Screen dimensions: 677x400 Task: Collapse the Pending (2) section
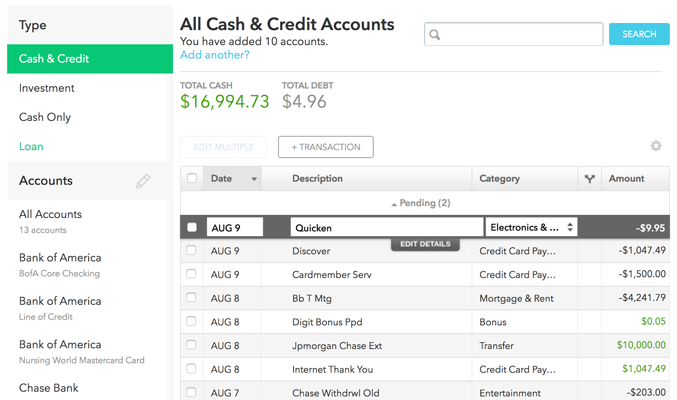(x=420, y=203)
